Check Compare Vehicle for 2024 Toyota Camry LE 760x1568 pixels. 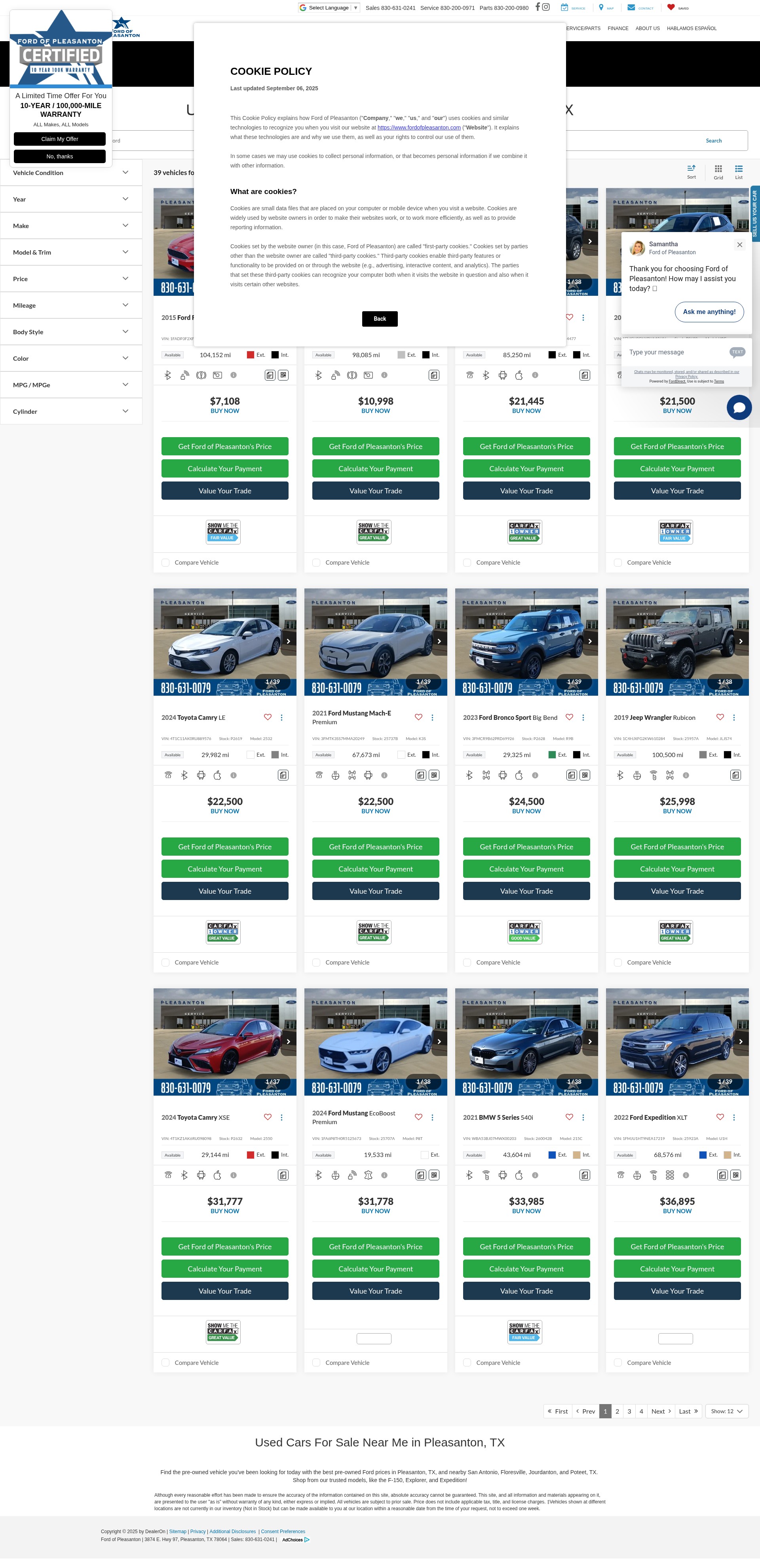point(165,962)
